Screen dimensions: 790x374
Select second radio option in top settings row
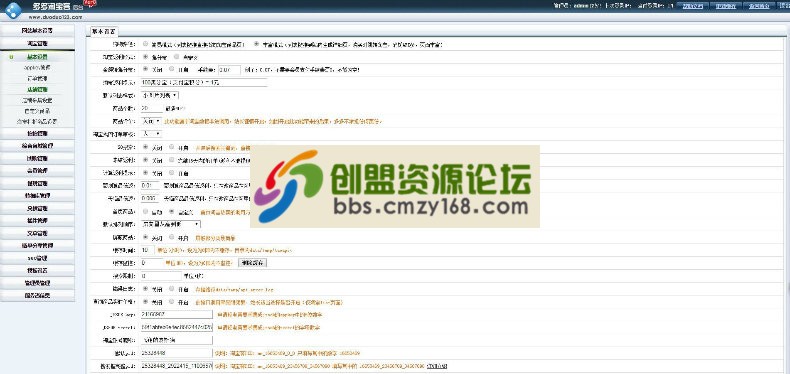click(257, 44)
